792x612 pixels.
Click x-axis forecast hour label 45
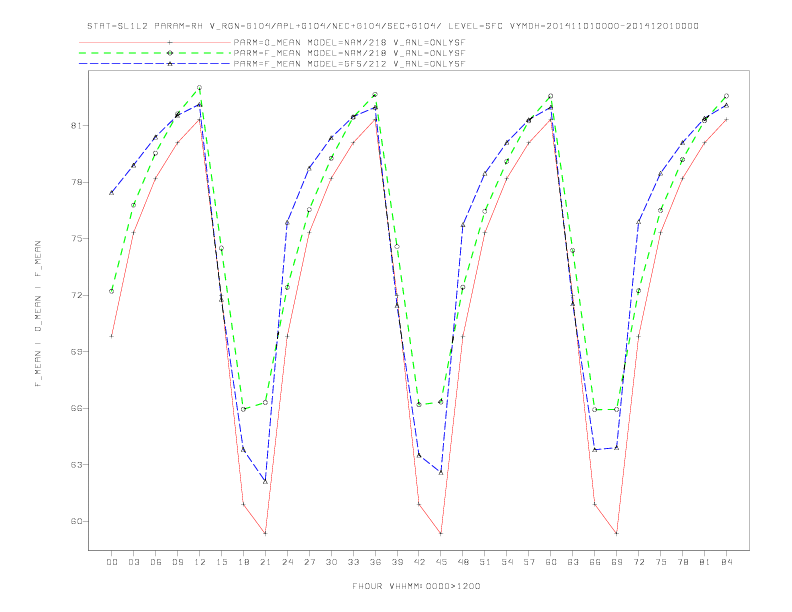tap(441, 562)
